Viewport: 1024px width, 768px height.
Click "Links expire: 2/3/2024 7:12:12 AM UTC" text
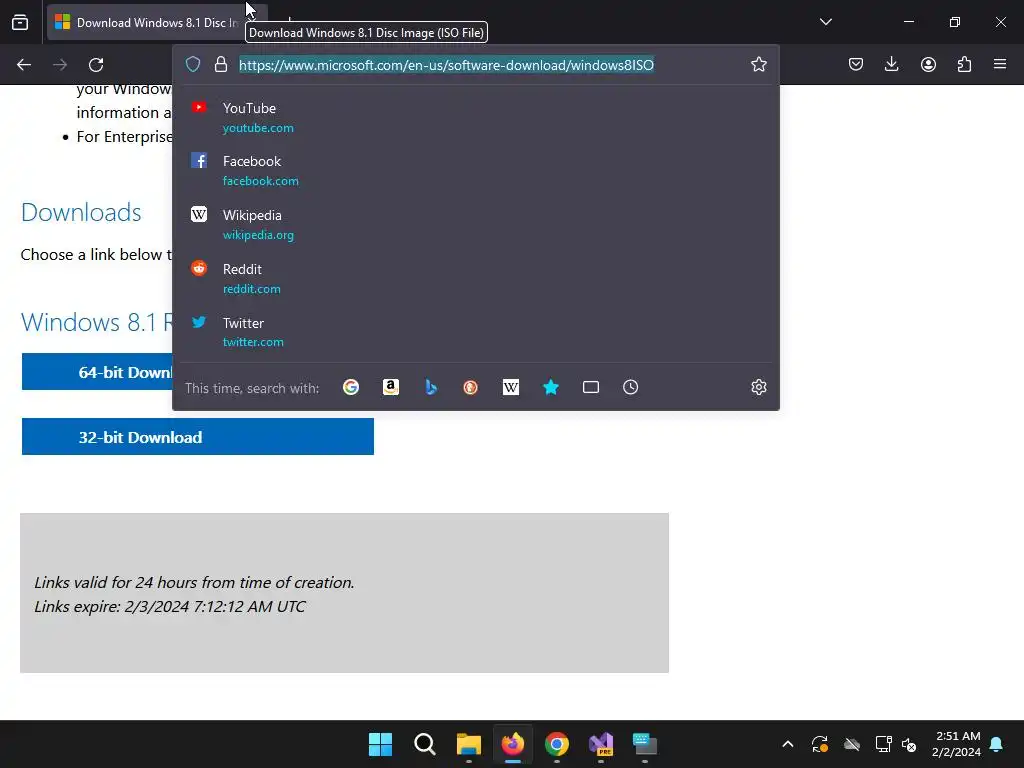point(170,606)
